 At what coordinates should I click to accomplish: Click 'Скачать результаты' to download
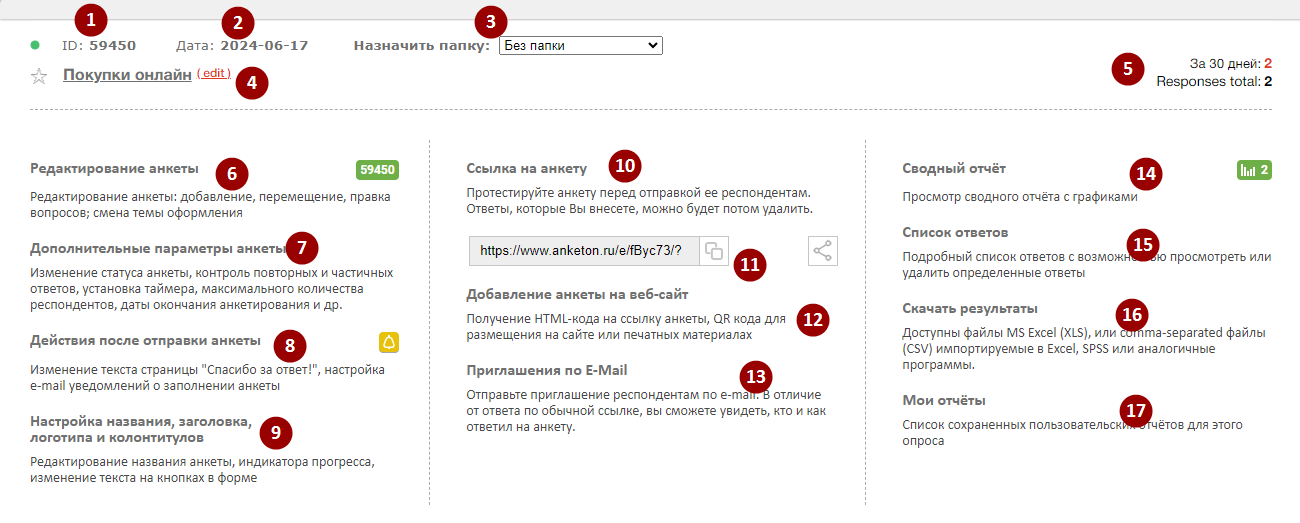(x=970, y=308)
